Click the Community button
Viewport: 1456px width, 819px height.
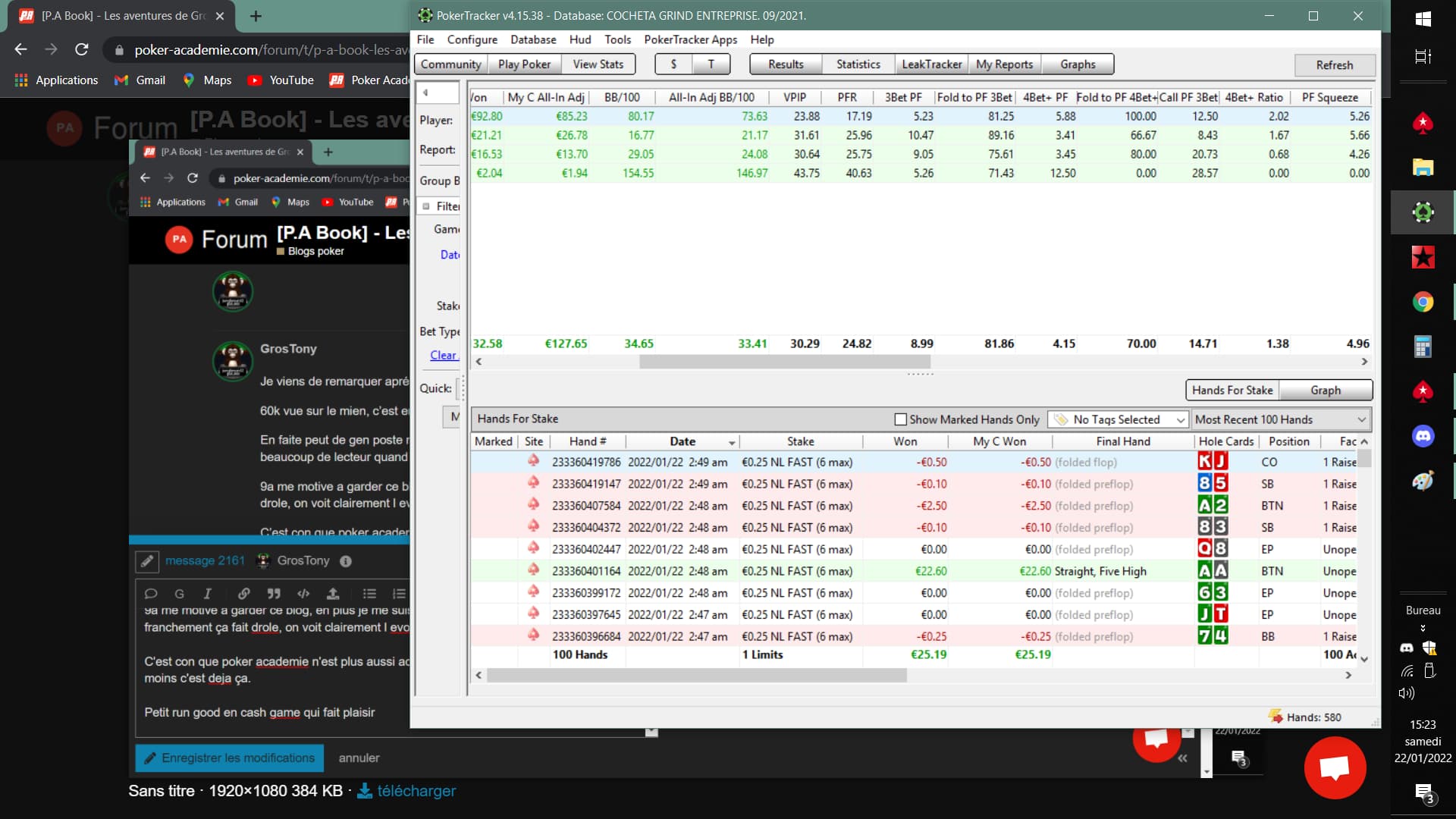[x=450, y=64]
